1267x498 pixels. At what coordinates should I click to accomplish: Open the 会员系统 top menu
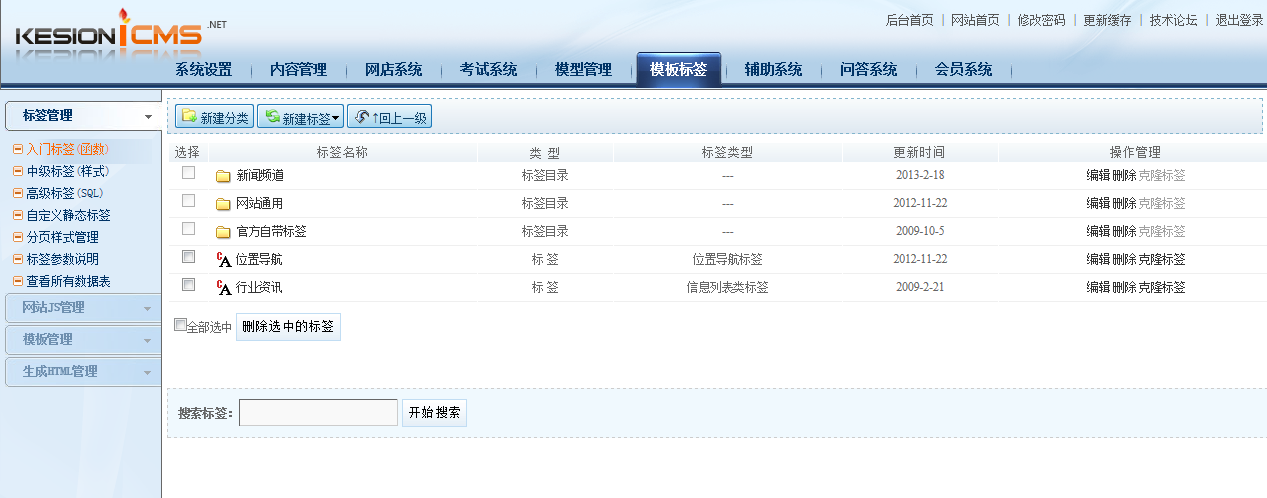(x=963, y=70)
